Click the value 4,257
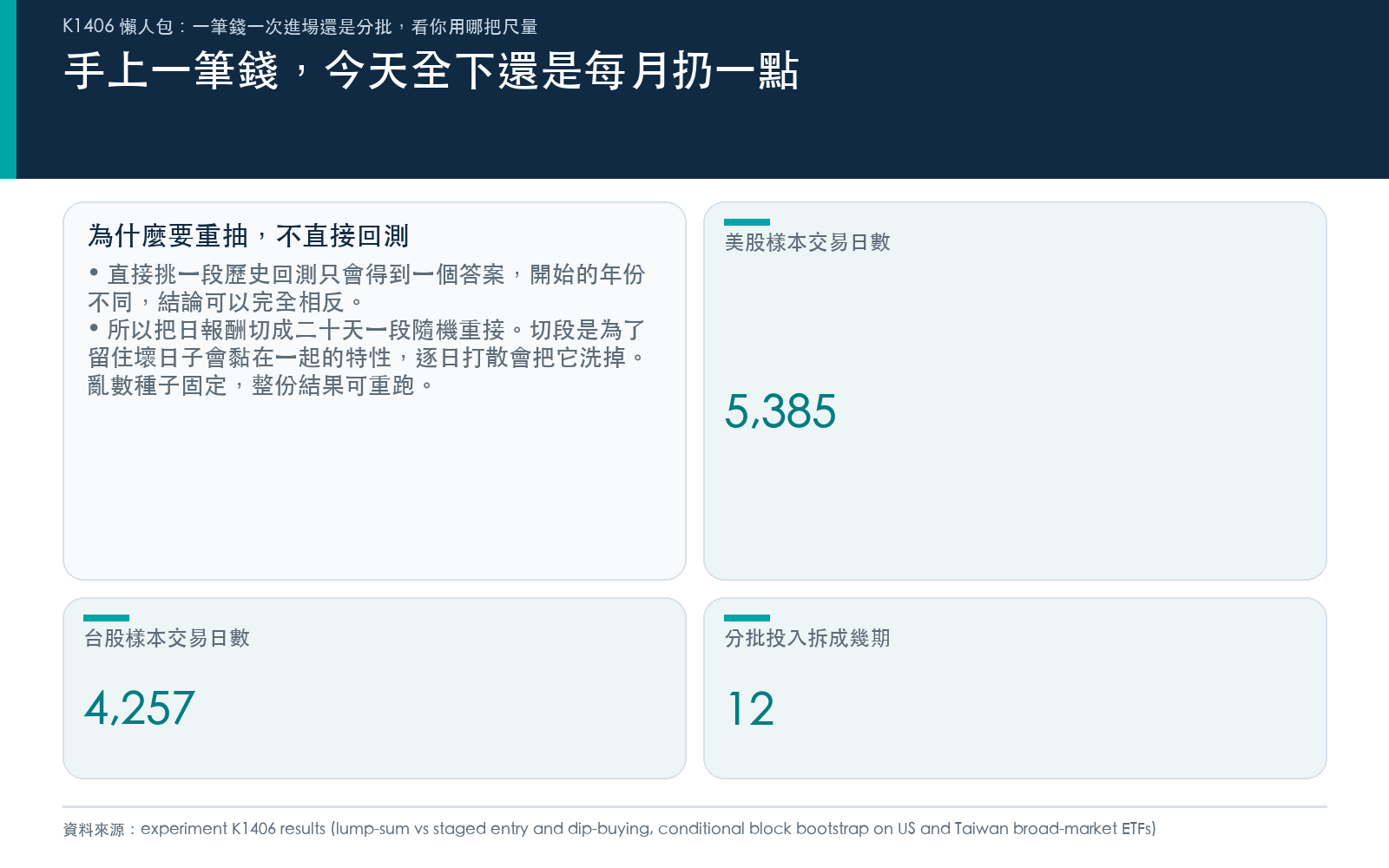The width and height of the screenshot is (1389, 868). point(140,708)
